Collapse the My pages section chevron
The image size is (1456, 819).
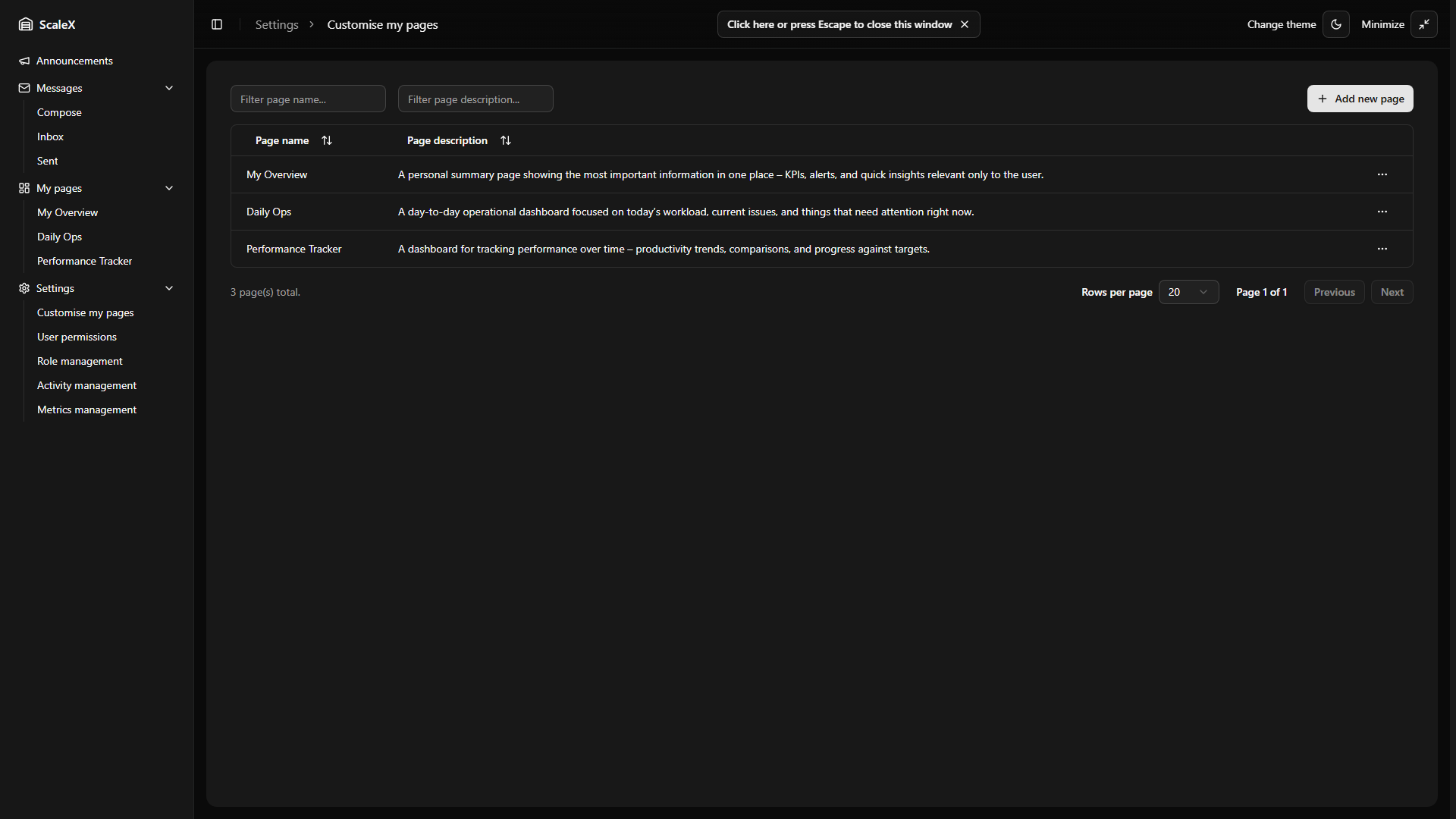(x=169, y=188)
